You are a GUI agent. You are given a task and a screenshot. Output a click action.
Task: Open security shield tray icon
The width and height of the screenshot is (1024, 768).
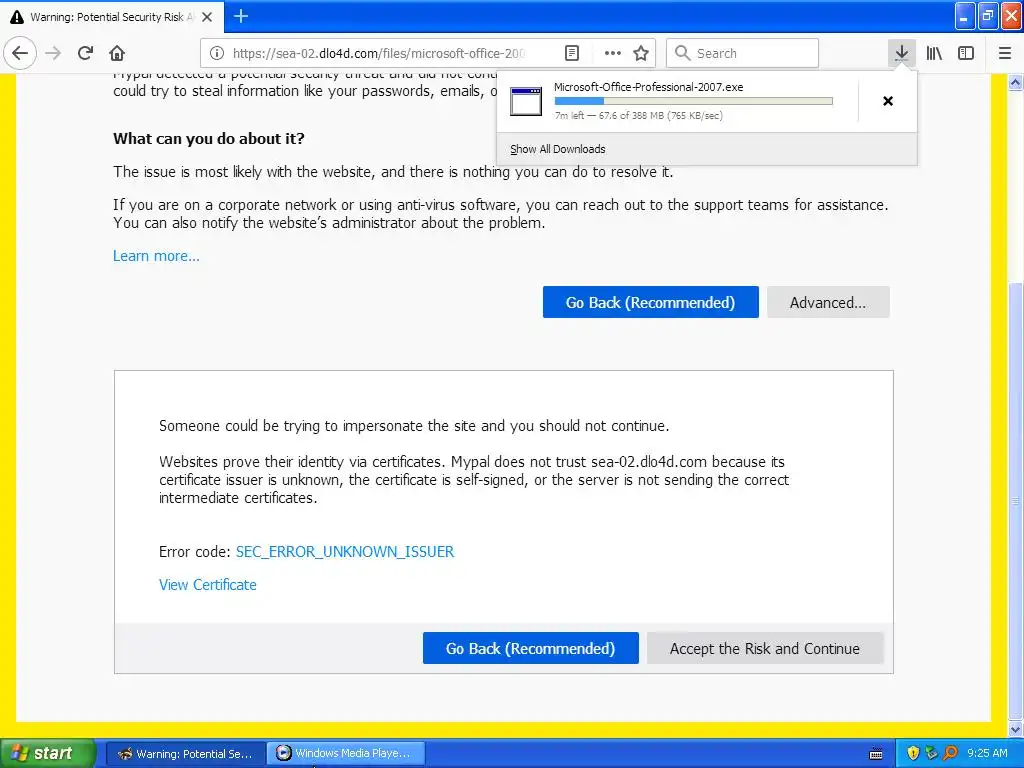pos(914,754)
